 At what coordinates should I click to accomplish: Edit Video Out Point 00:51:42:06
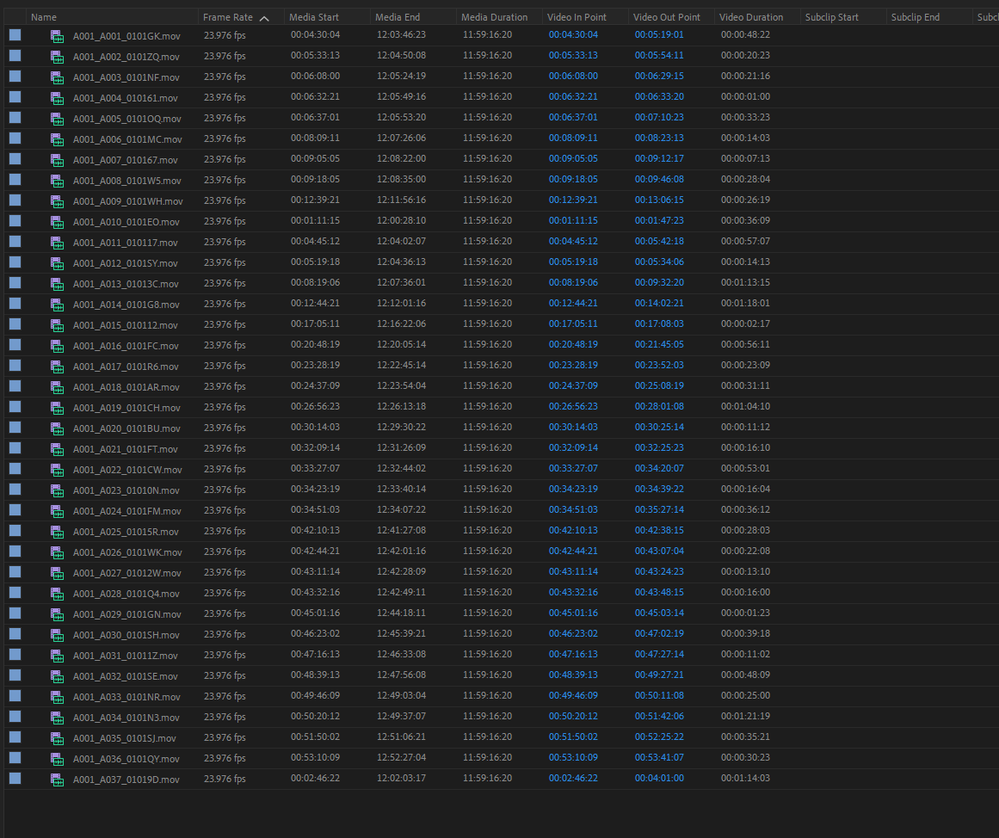(x=659, y=716)
